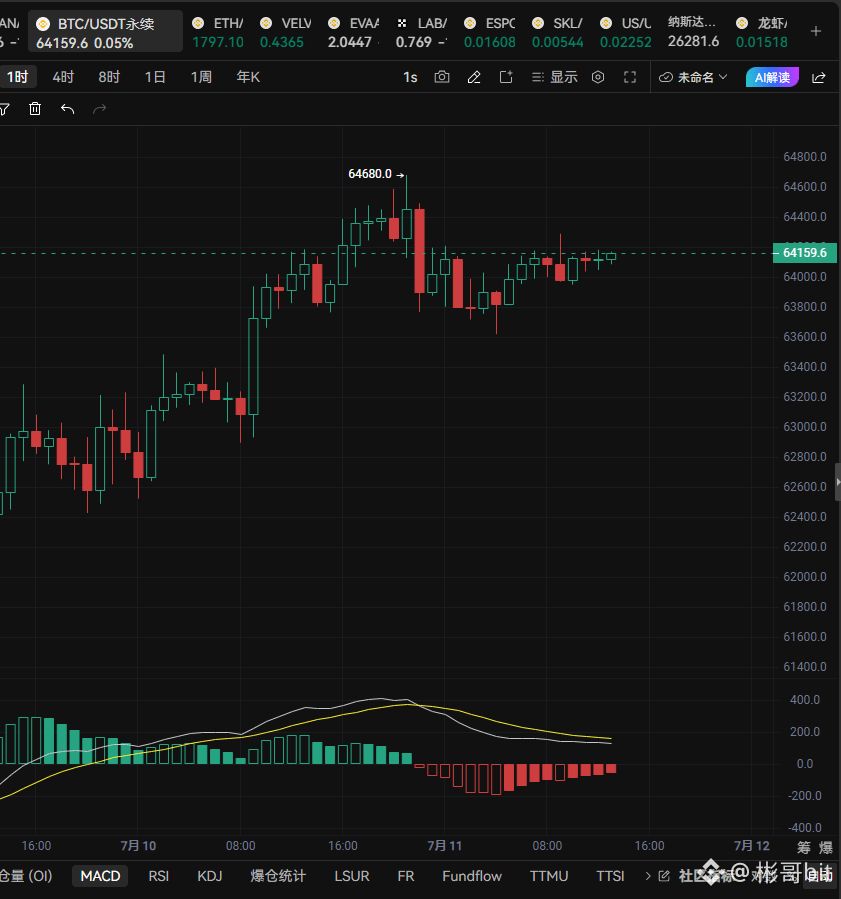
Task: Open the hexagon chart settings icon
Action: (598, 77)
